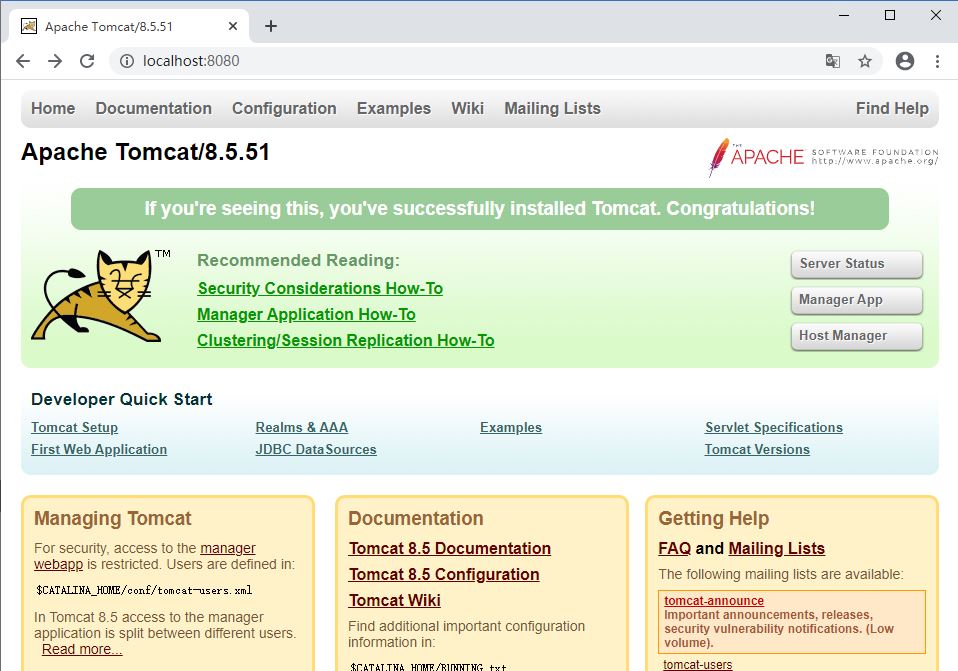Open the Manager App button
This screenshot has width=958, height=671.
(x=857, y=300)
